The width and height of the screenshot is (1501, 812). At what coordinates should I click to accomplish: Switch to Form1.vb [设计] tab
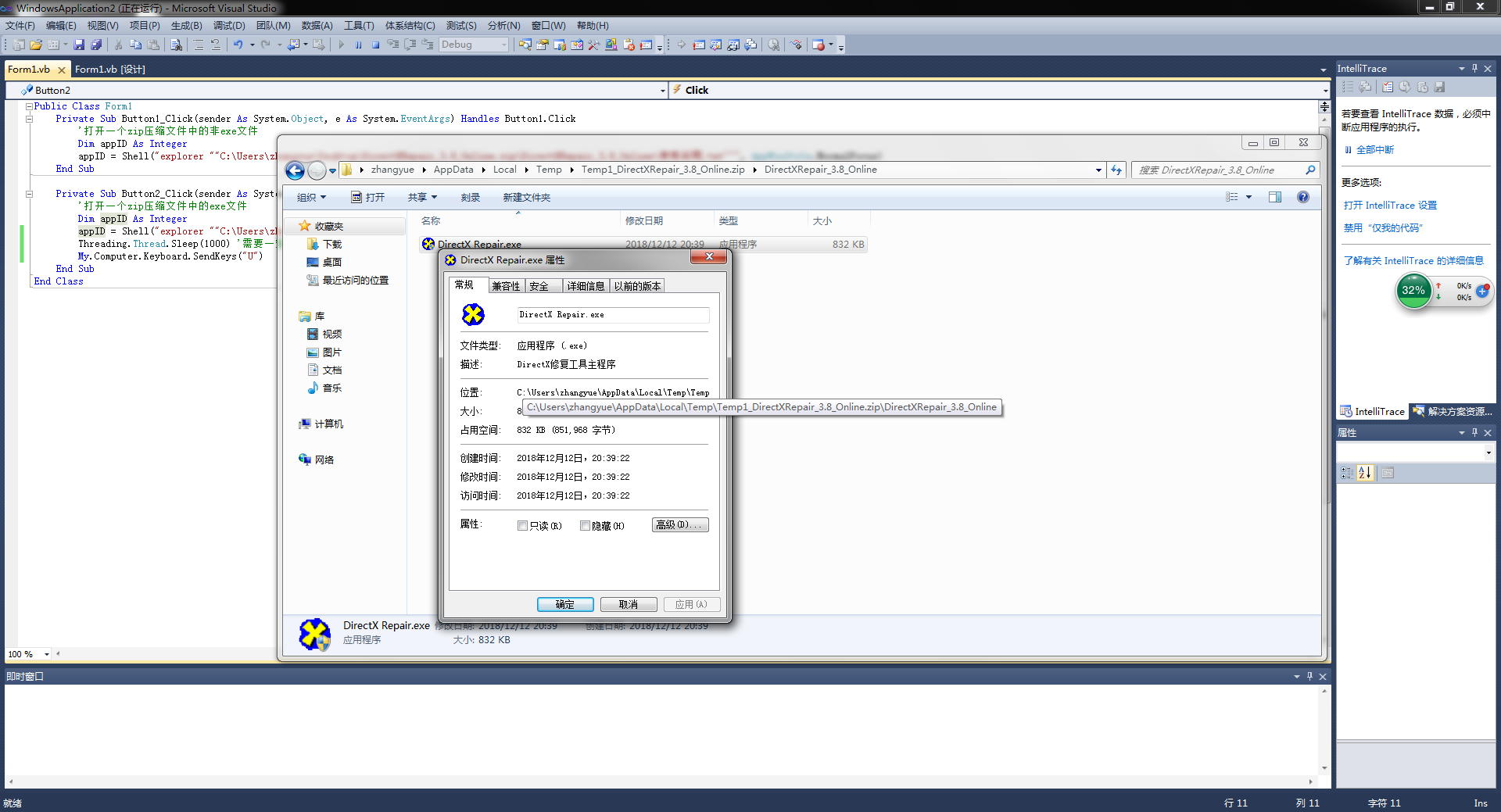click(x=110, y=70)
